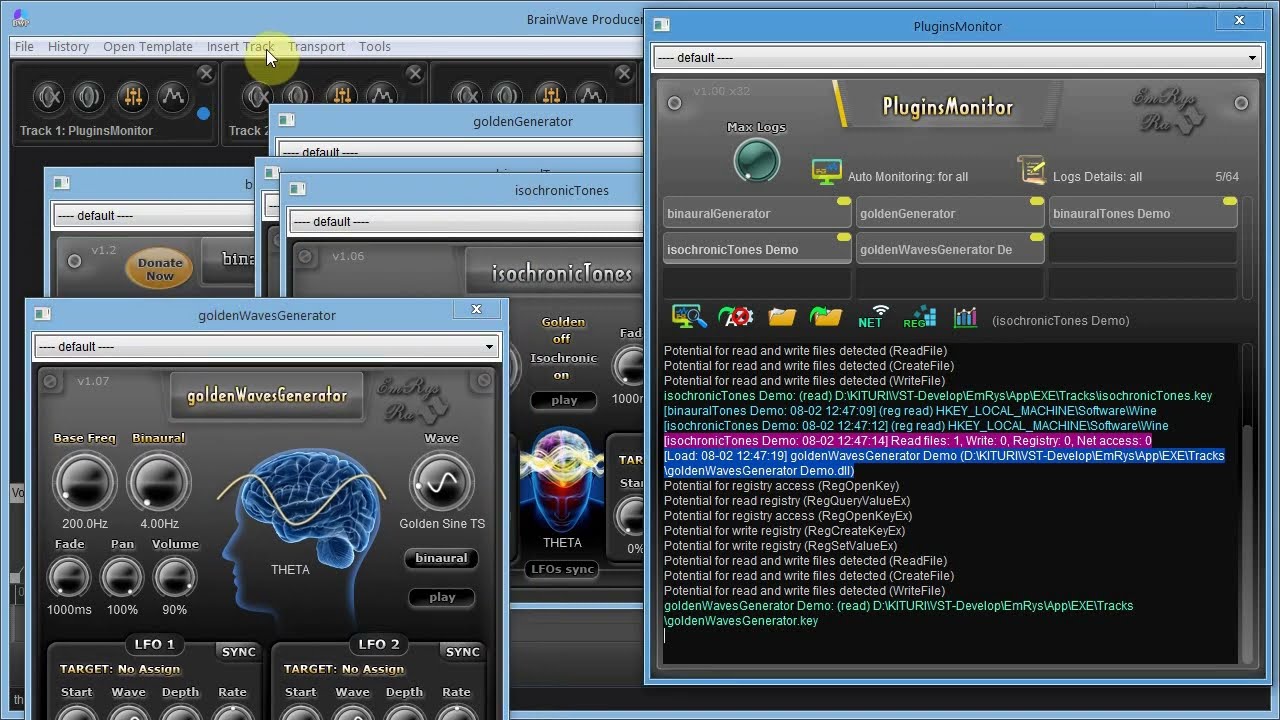The width and height of the screenshot is (1280, 720).
Task: Click the Track 1 solo speaker icon
Action: tap(89, 96)
